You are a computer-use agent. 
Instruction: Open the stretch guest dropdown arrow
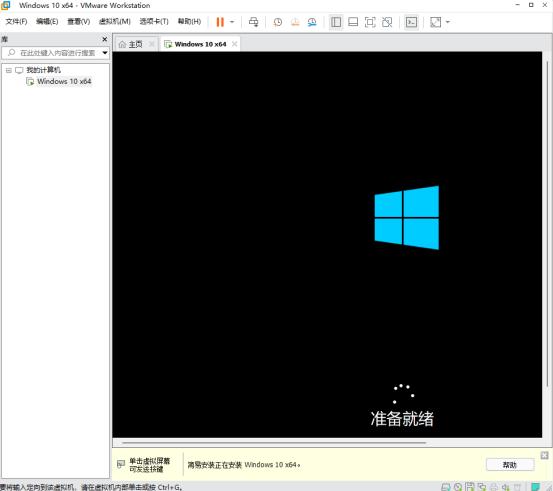448,22
